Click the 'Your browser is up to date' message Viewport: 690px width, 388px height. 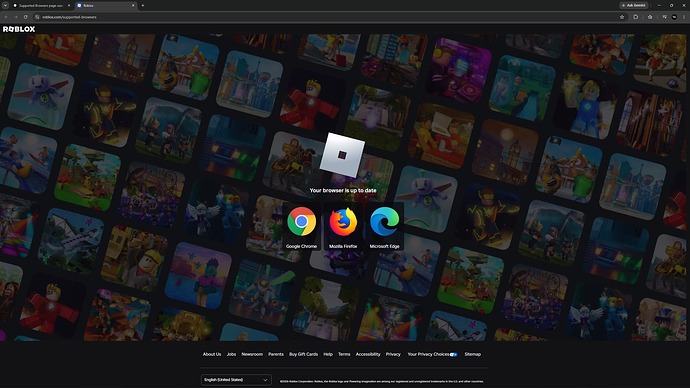click(x=343, y=190)
